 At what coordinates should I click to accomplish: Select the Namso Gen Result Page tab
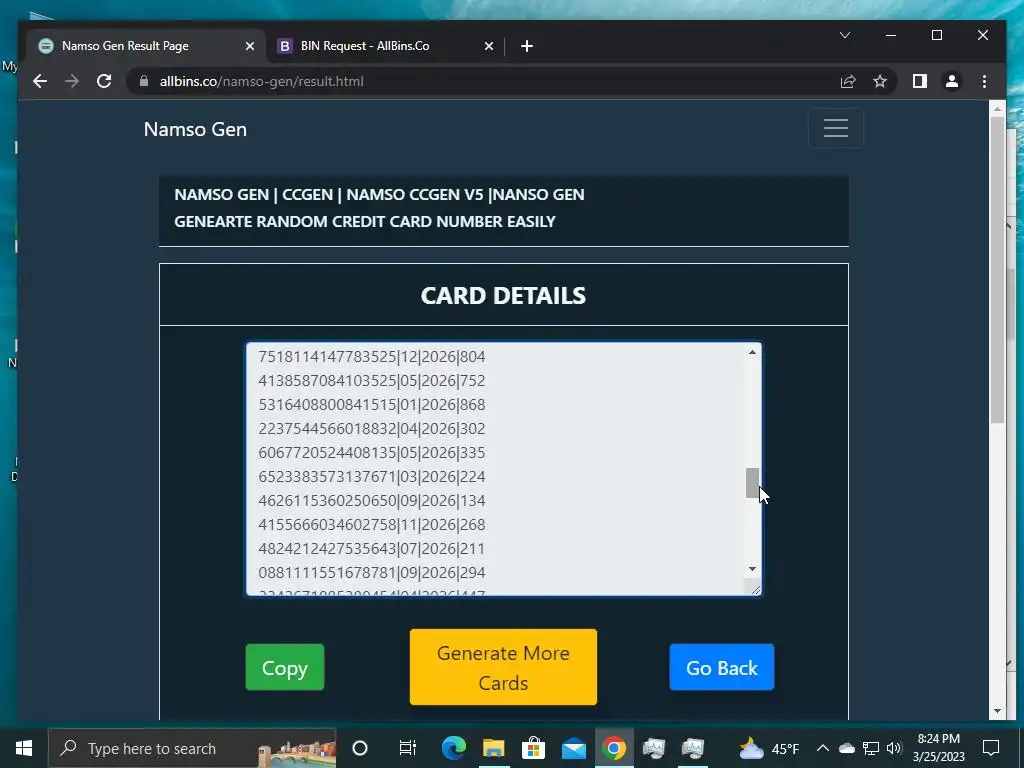pyautogui.click(x=146, y=46)
